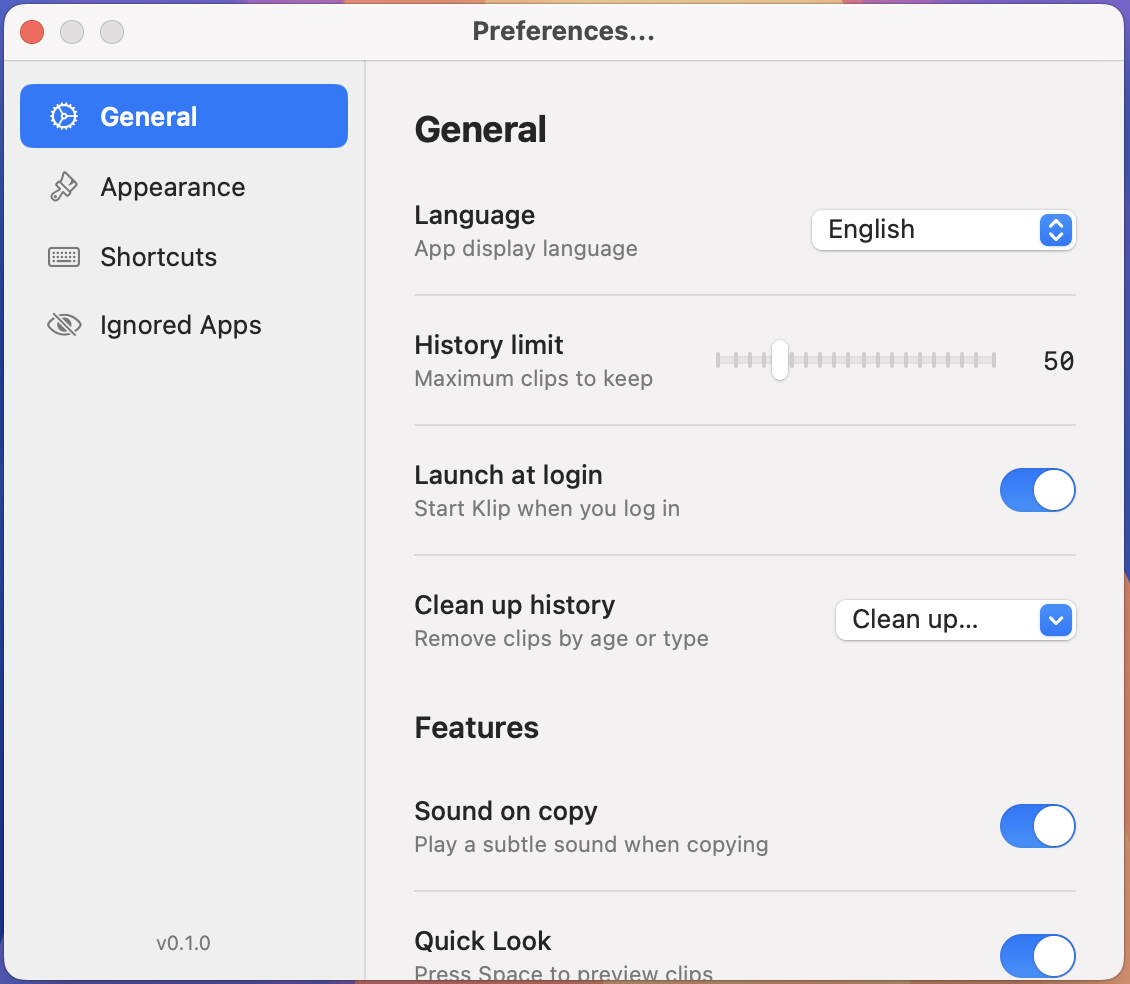Open the Appearance preferences tab
The image size is (1130, 984).
click(x=172, y=187)
